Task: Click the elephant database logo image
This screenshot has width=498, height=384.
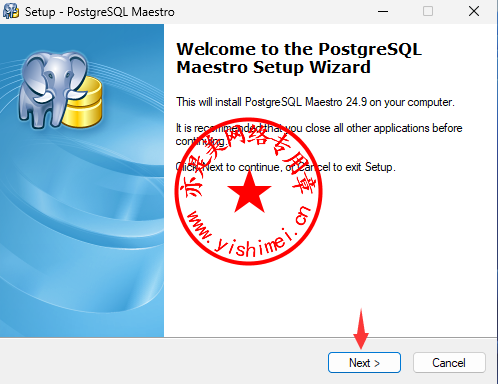Action: pos(60,89)
